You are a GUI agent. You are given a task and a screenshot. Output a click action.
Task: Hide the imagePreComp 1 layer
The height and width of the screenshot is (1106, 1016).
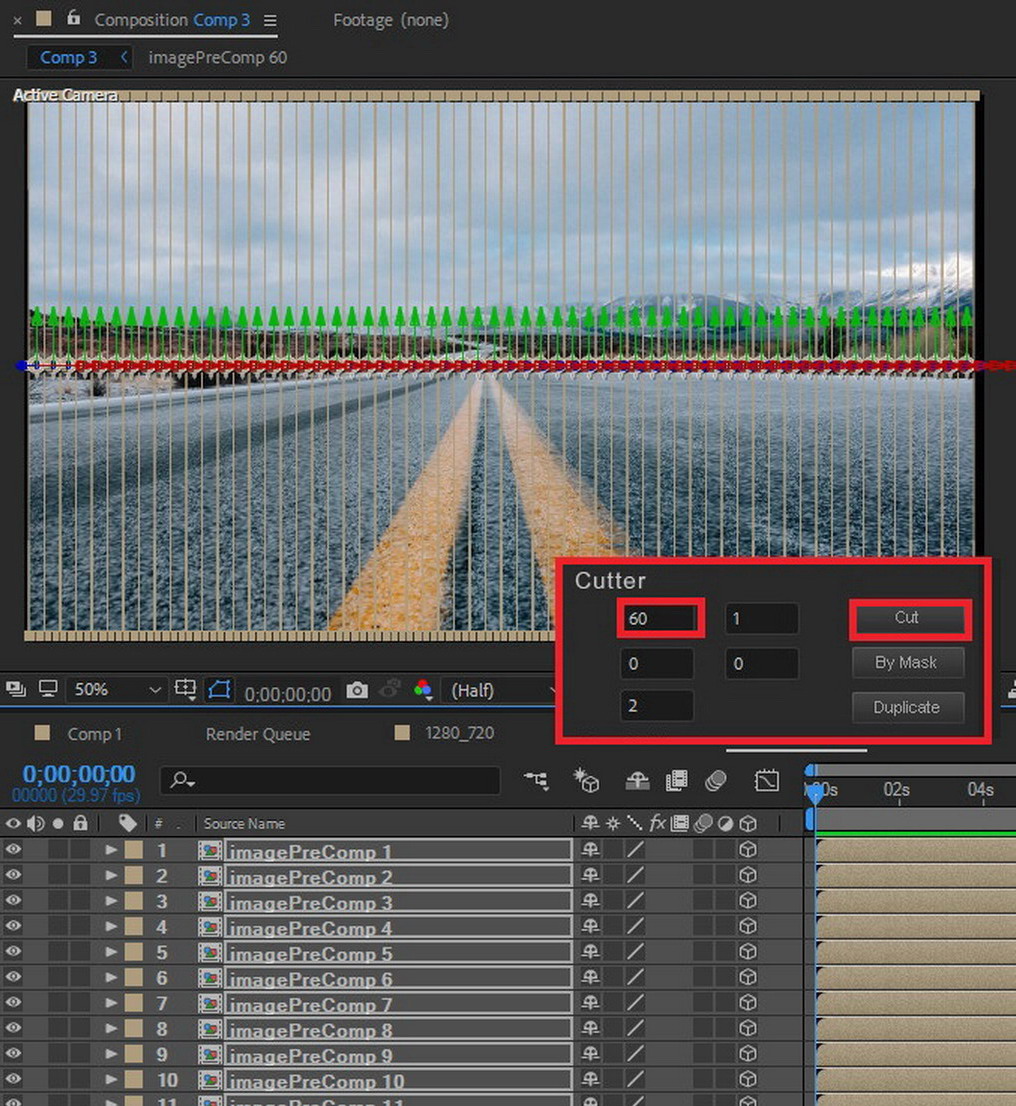pos(13,850)
